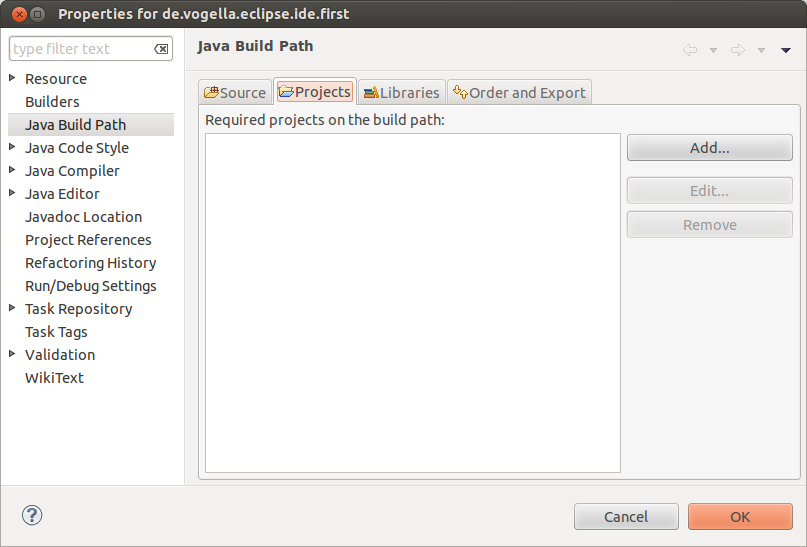The image size is (807, 547).
Task: Close the Properties window
Action: coord(20,14)
